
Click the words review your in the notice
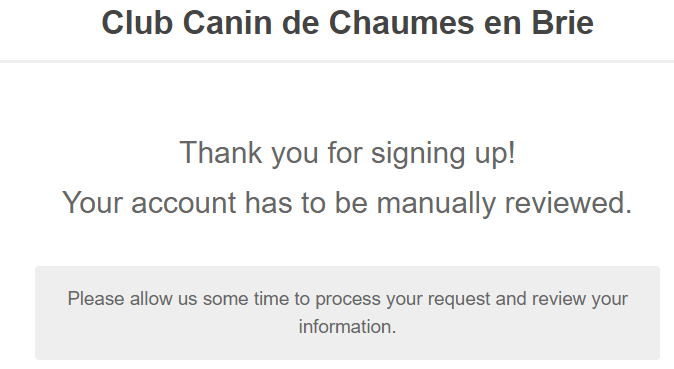578,300
